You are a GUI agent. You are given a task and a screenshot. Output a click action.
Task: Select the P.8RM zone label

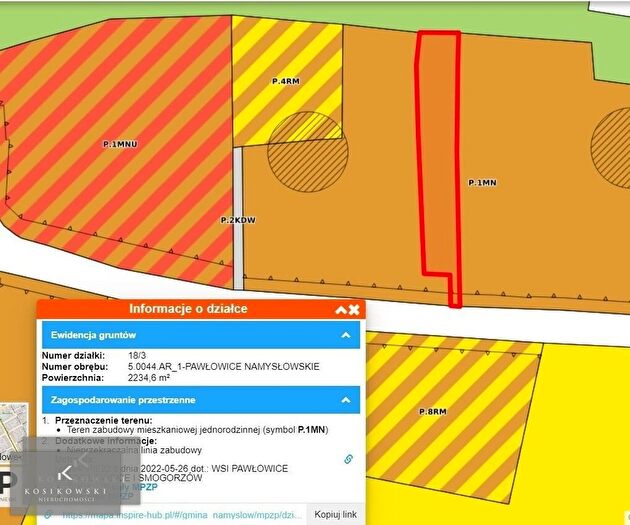(433, 411)
